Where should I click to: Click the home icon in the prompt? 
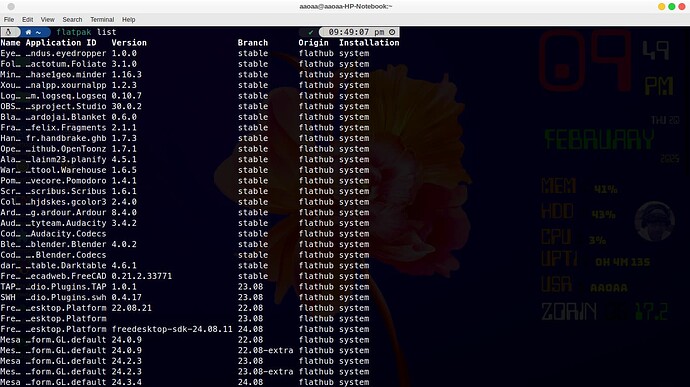28,32
